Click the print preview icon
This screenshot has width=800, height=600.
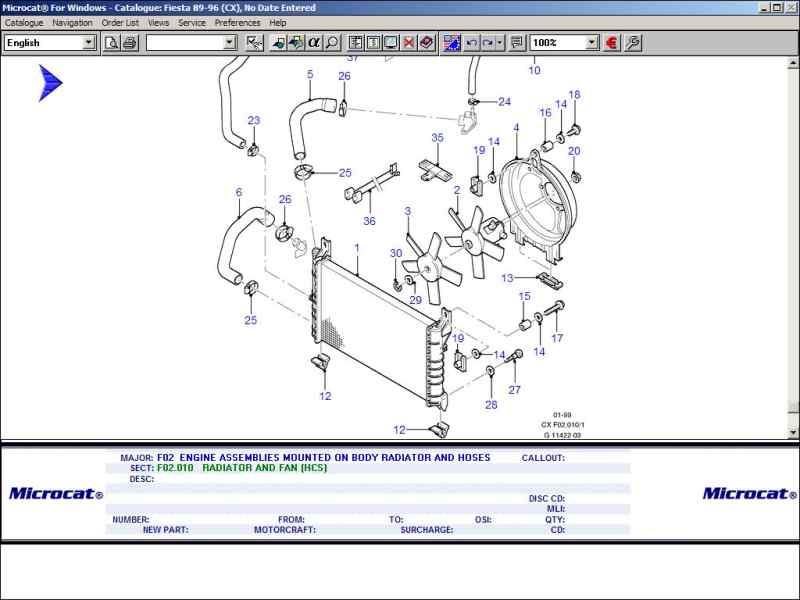click(x=112, y=43)
